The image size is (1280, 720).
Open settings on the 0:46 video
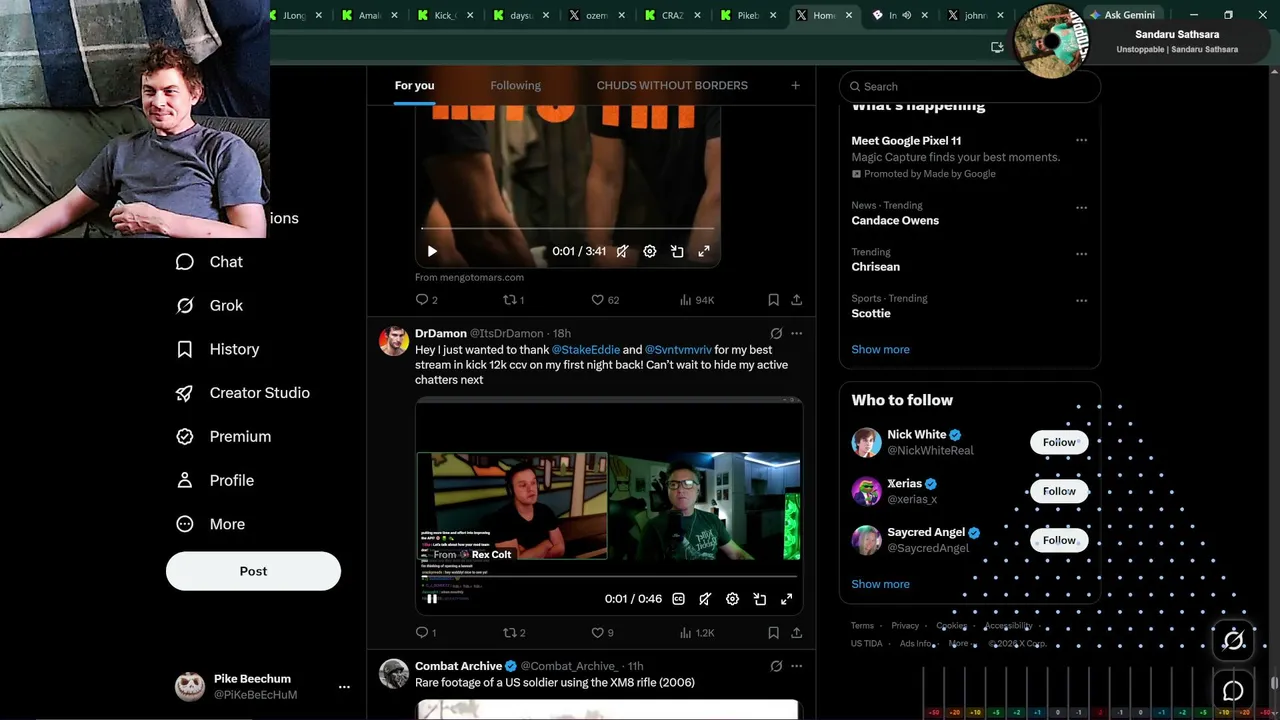[732, 599]
